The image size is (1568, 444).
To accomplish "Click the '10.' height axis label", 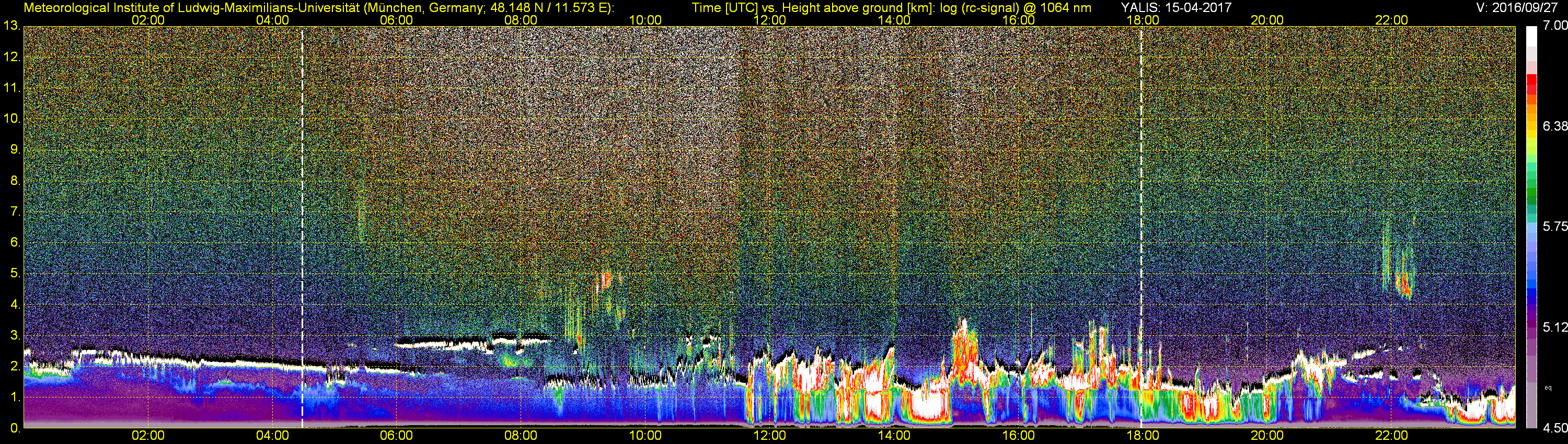I will click(x=12, y=119).
